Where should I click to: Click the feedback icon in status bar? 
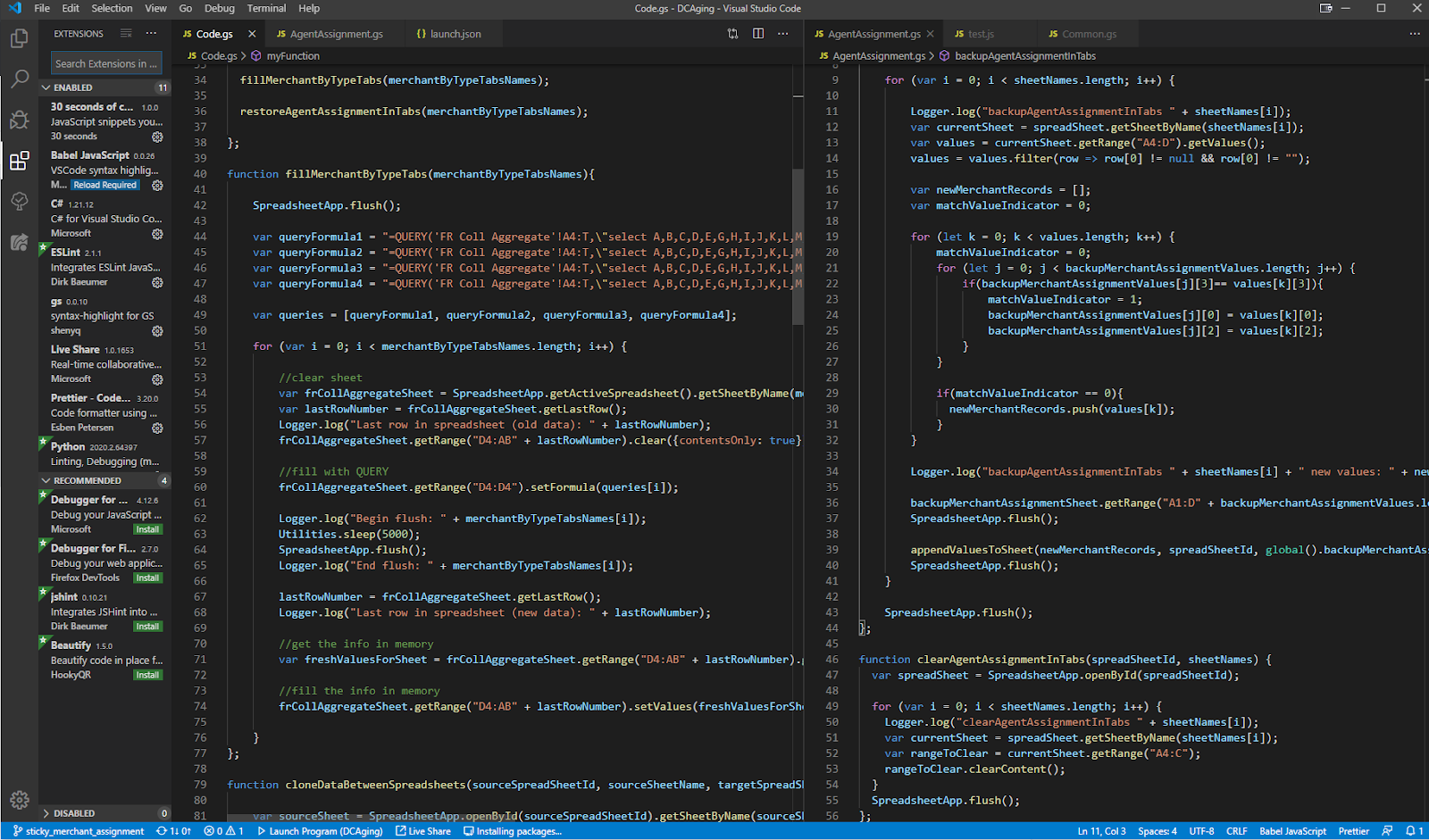tap(1387, 831)
